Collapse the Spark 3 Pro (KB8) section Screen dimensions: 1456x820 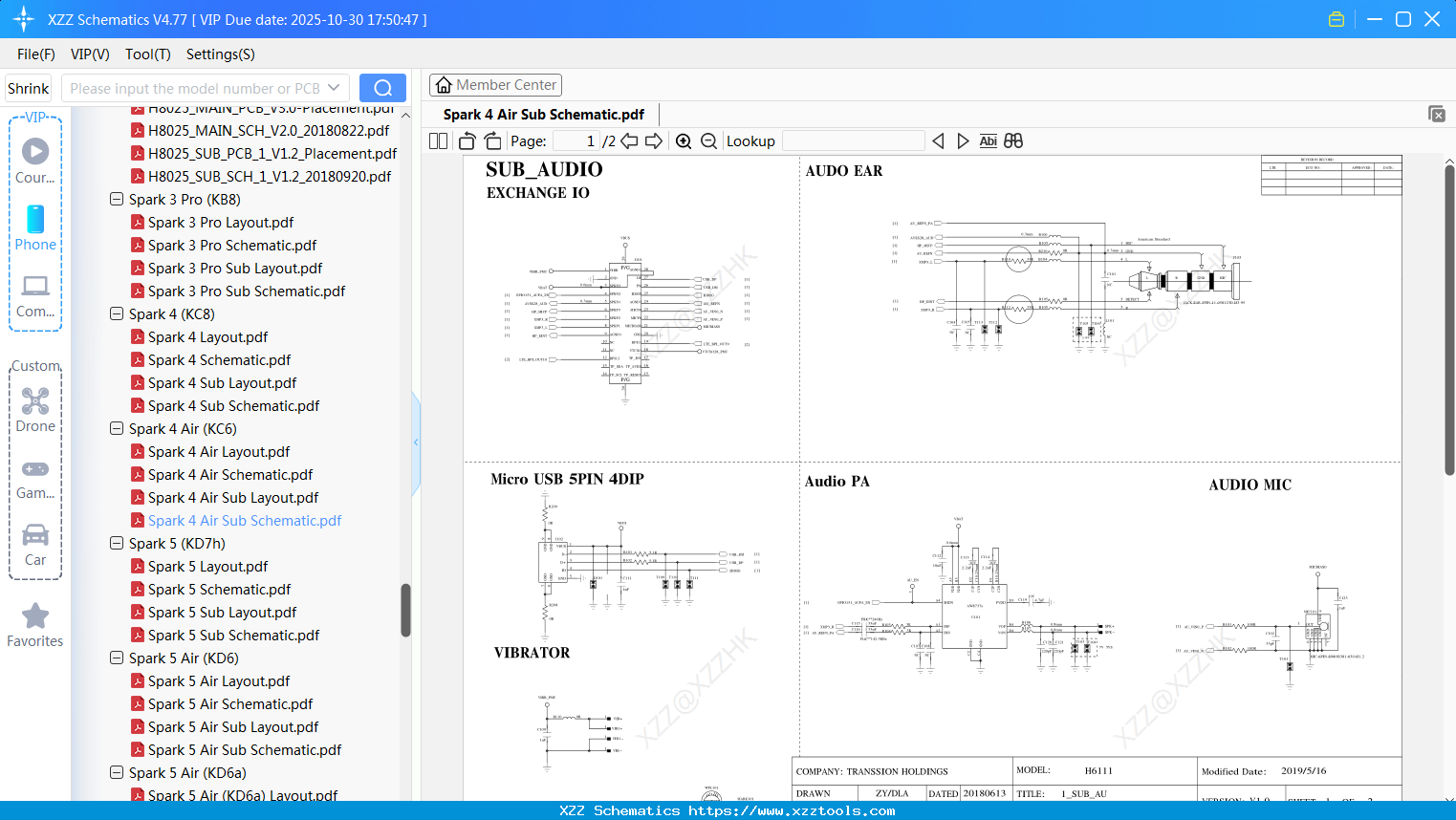pyautogui.click(x=116, y=199)
